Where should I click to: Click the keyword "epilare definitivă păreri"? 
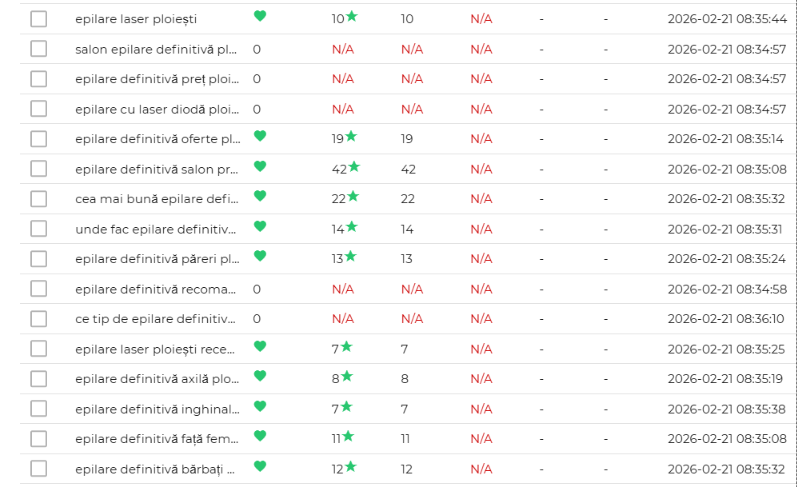(x=157, y=259)
